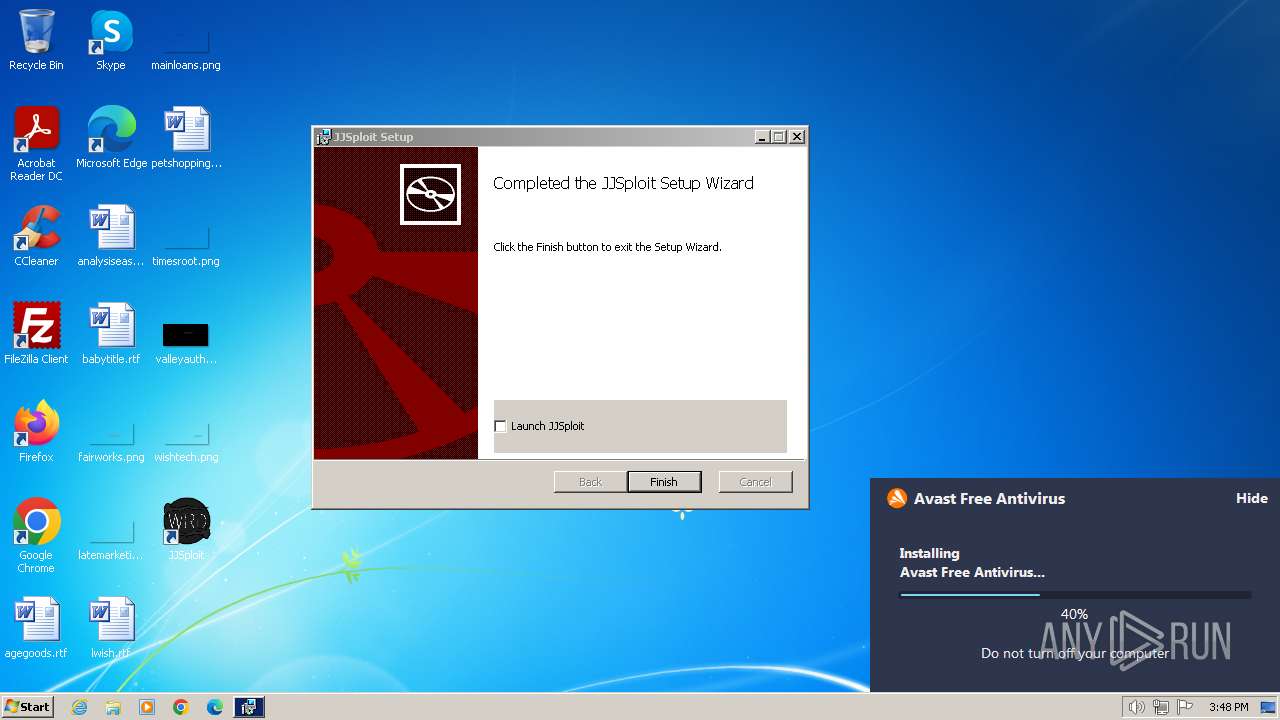This screenshot has width=1280, height=720.
Task: Open Google Chrome desktop shortcut
Action: pyautogui.click(x=36, y=536)
